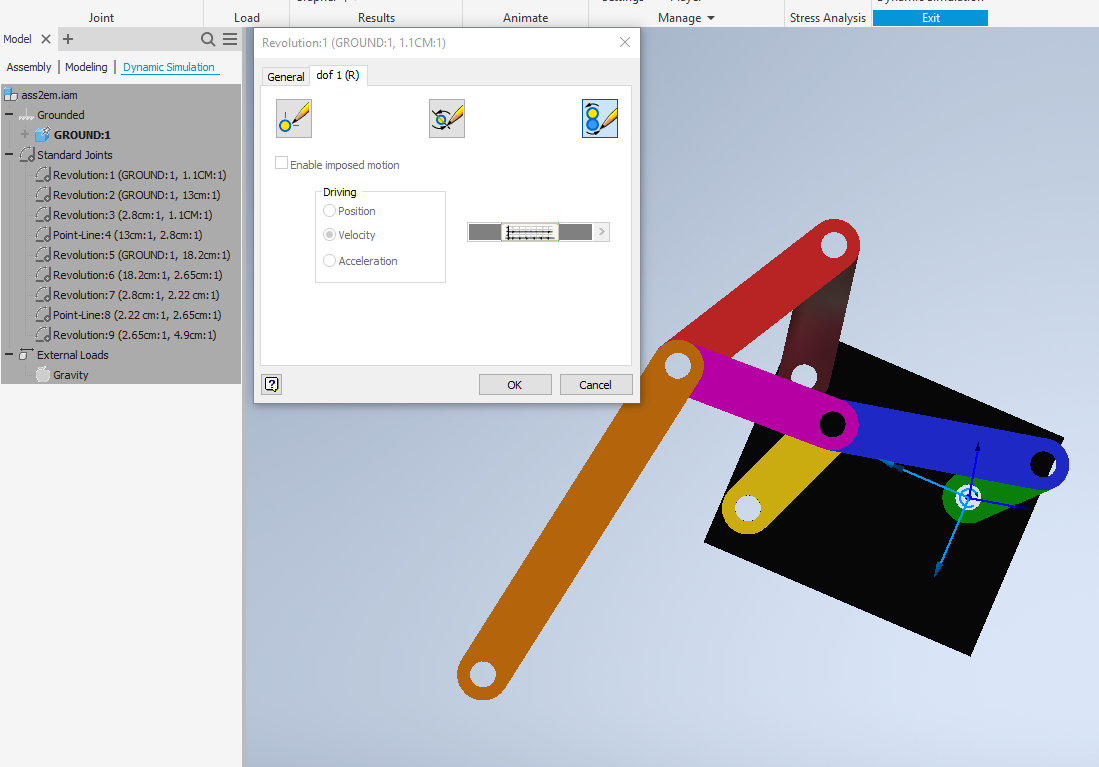This screenshot has height=767, width=1099.
Task: Close the Revolution:1 dialog
Action: coord(624,43)
